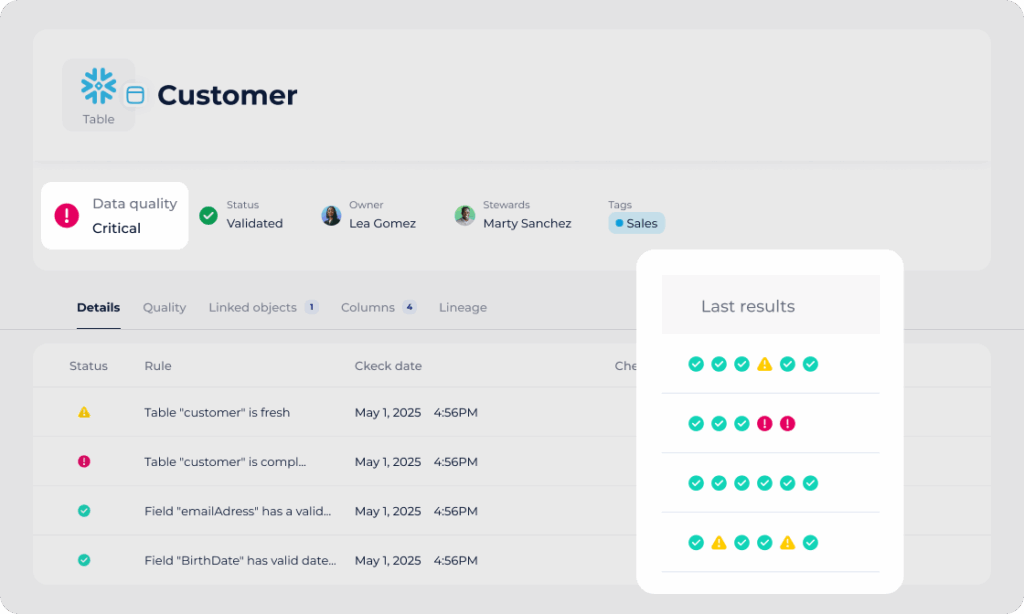Switch to the Lineage tab
Screen dimensions: 1024x614
(x=462, y=307)
